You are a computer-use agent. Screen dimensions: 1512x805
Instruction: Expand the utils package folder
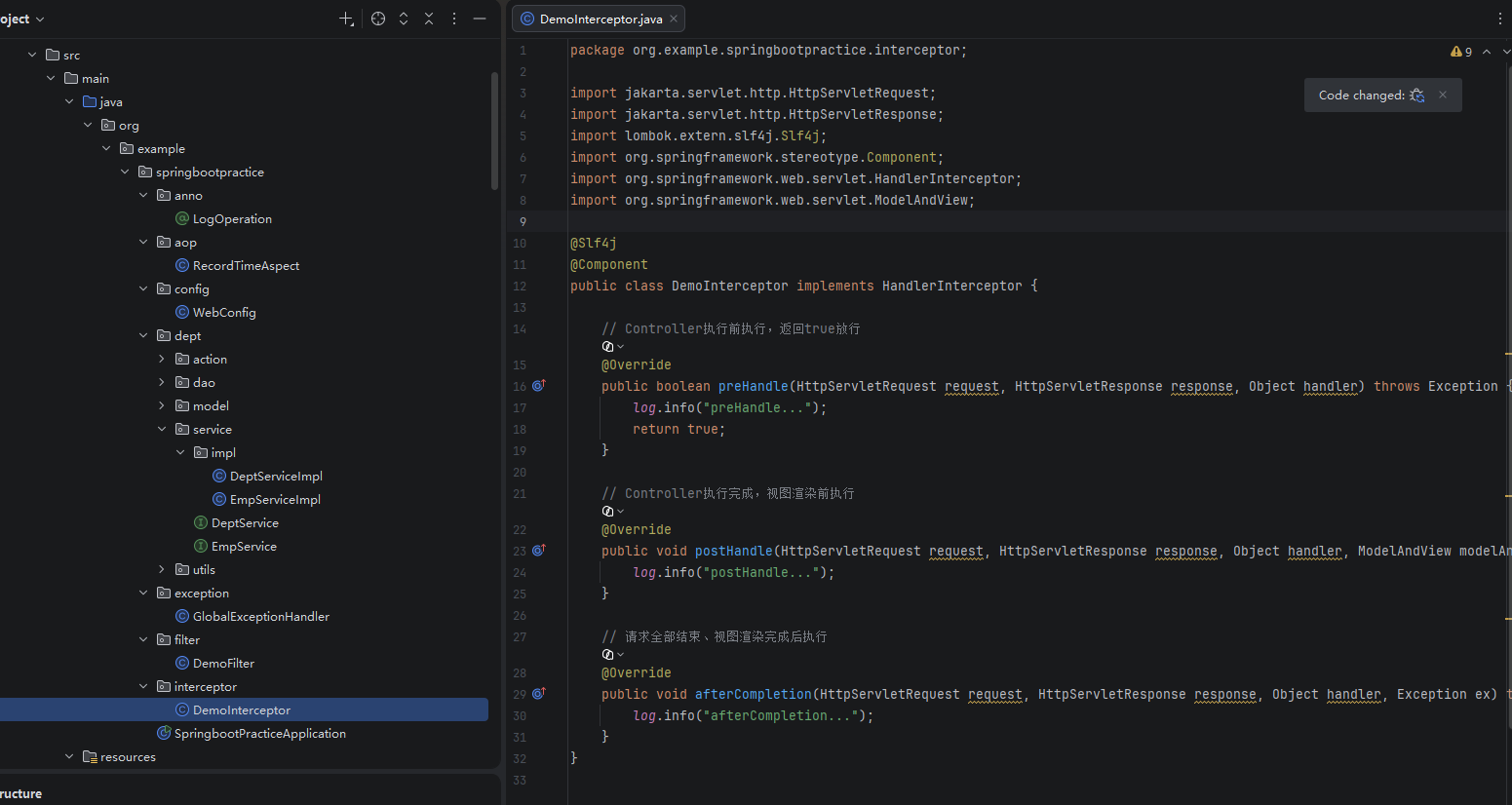pos(162,570)
